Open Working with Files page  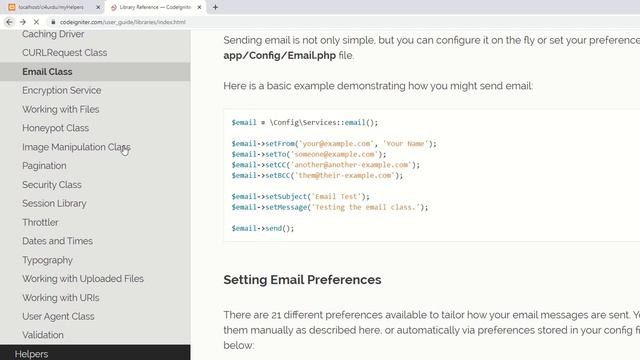[x=60, y=109]
